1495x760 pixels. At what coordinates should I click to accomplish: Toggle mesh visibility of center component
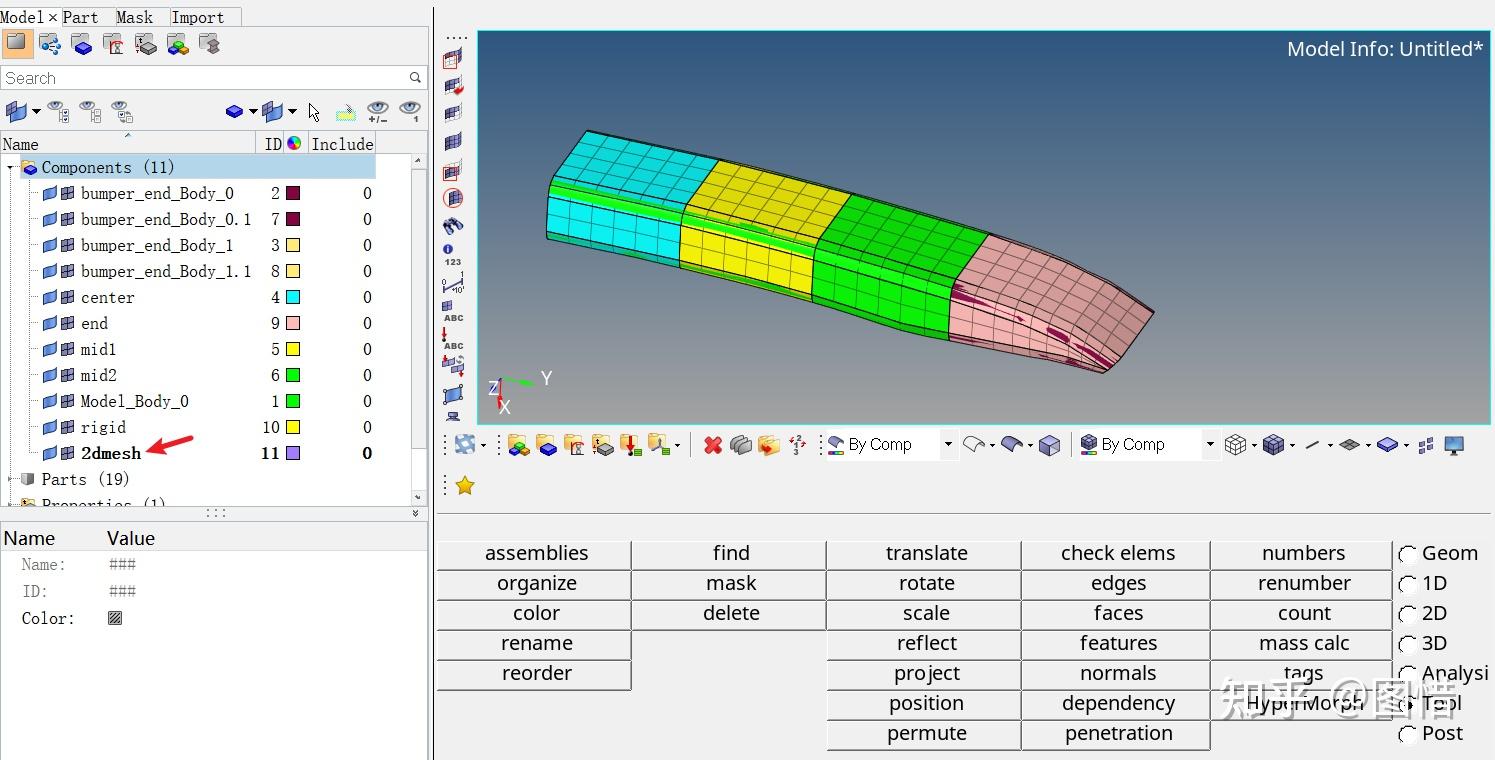[67, 297]
